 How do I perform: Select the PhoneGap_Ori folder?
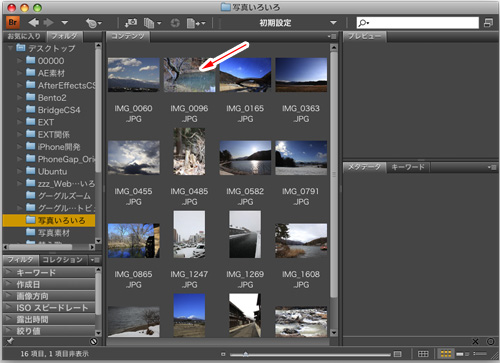tap(60, 159)
